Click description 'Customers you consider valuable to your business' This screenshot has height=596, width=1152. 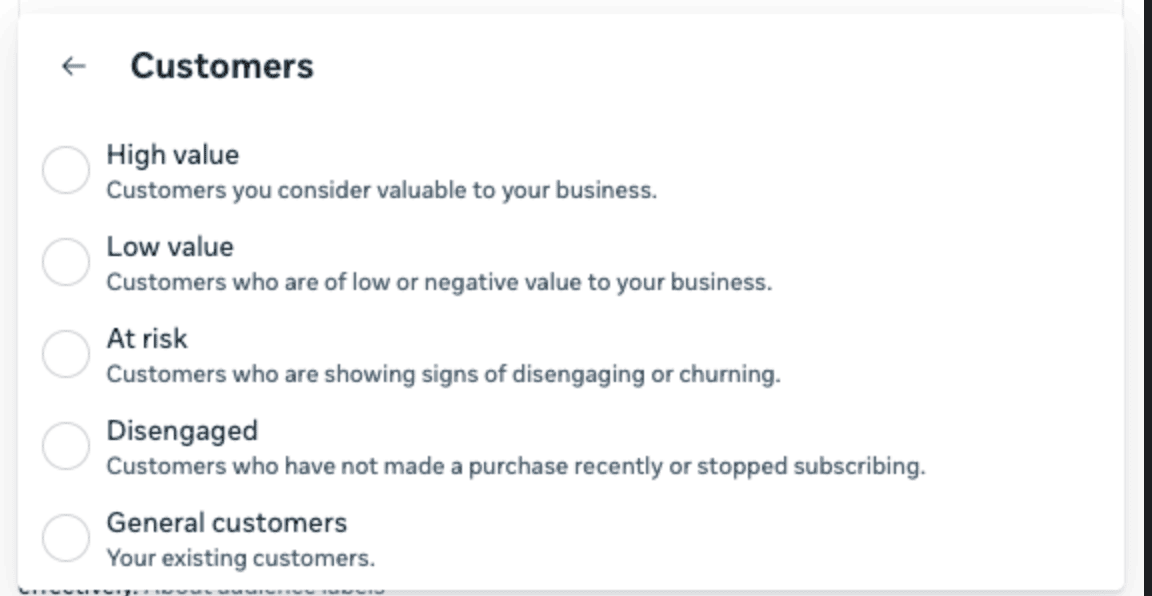381,190
